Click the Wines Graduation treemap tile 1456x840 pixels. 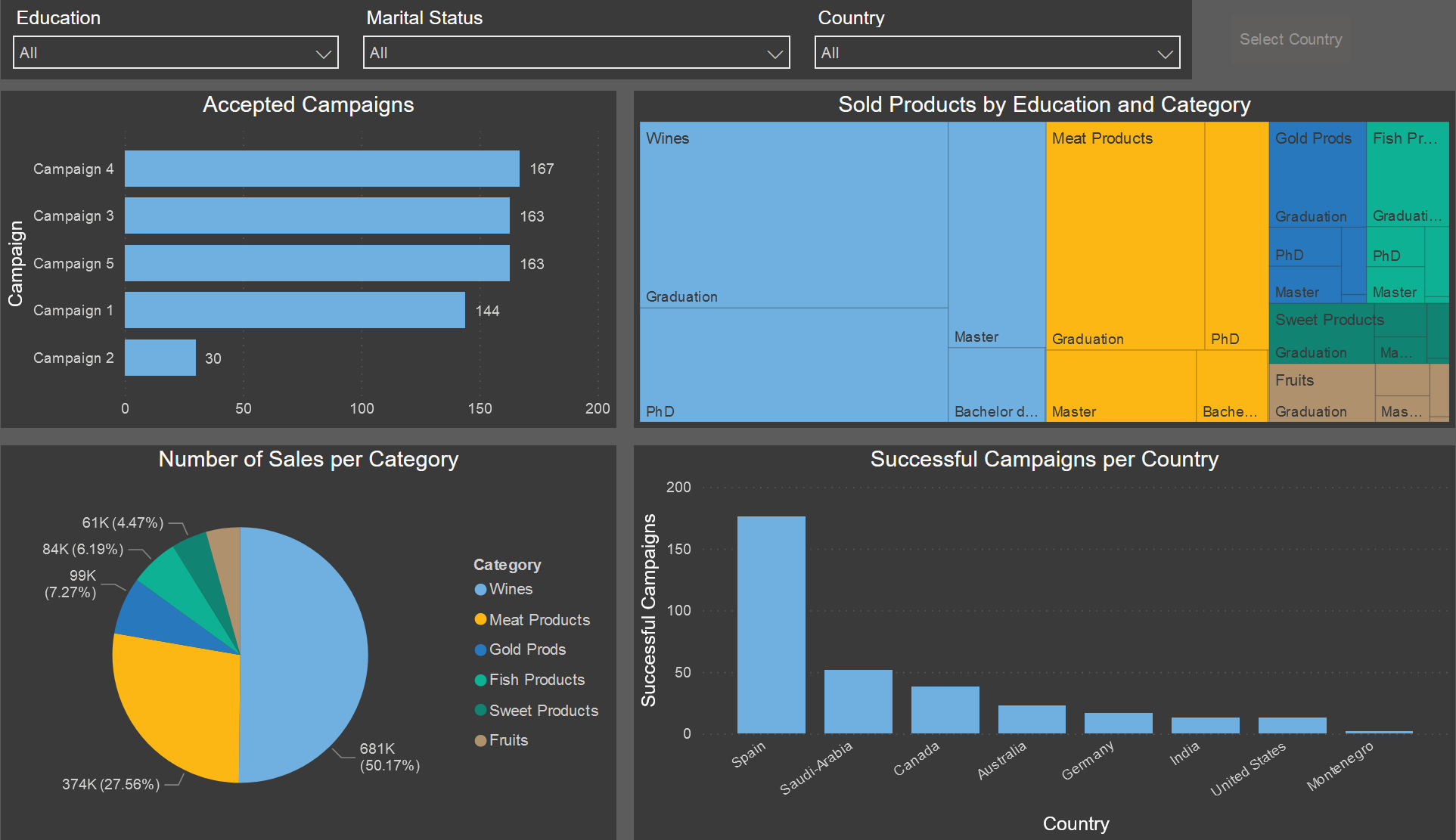coord(793,215)
